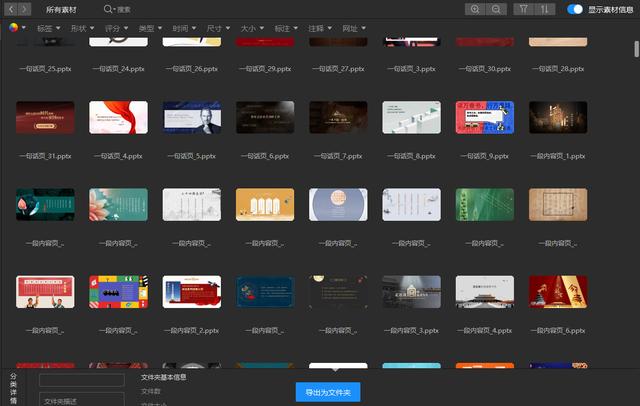This screenshot has height=406, width=640.
Task: Click the vertical scrollbar handle
Action: point(636,49)
